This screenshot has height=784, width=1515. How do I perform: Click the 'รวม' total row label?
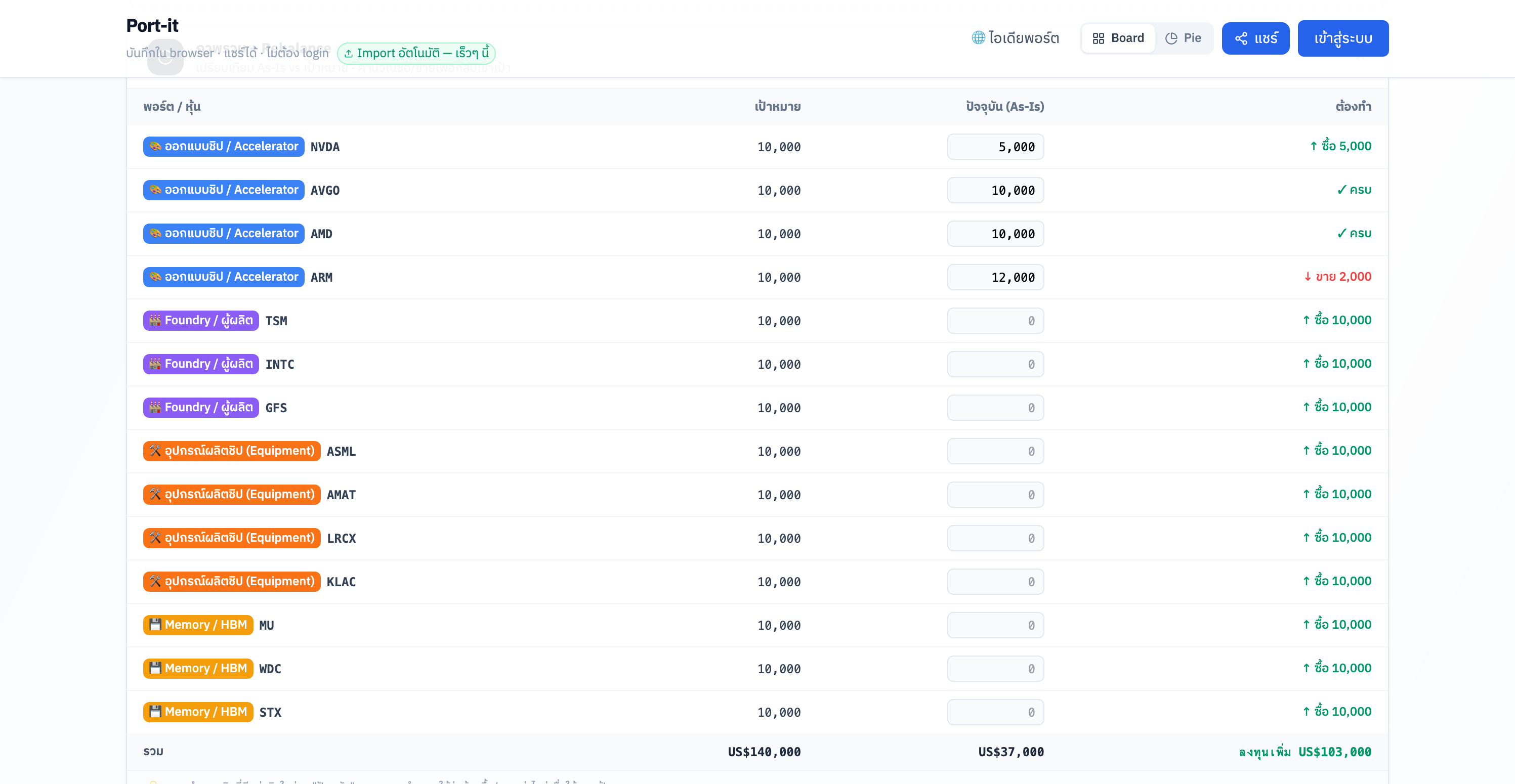click(153, 752)
